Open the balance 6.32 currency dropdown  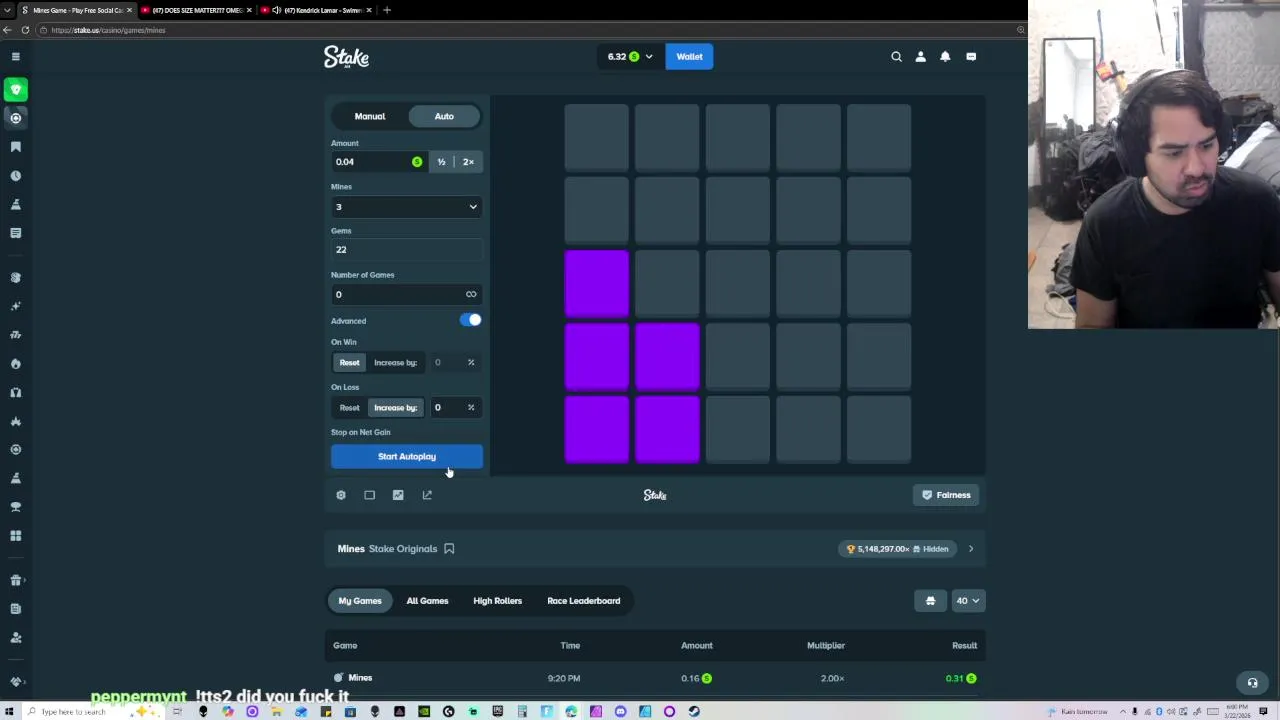pyautogui.click(x=629, y=57)
